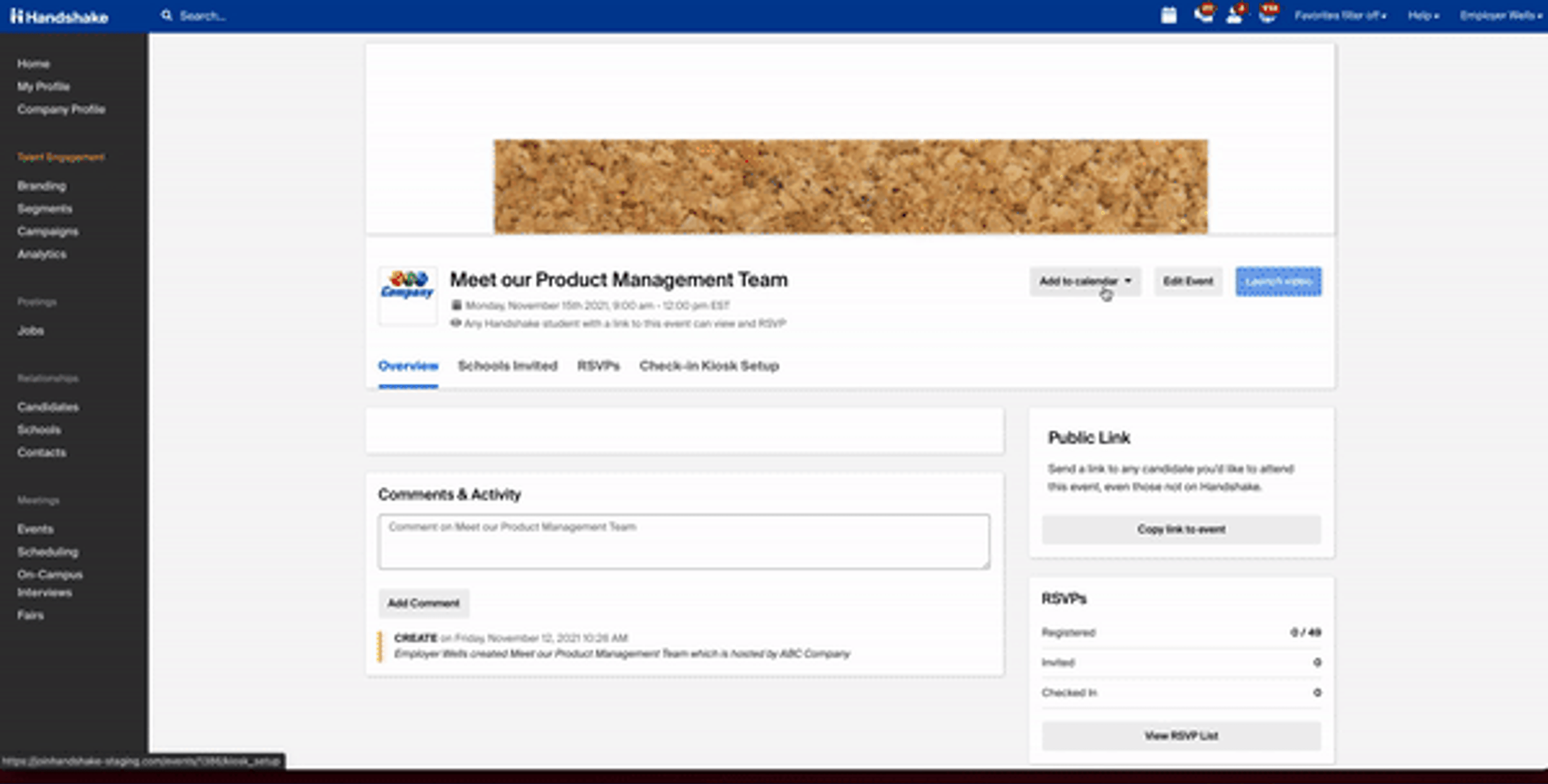1548x784 pixels.
Task: Click the View RSVP List button
Action: pos(1181,735)
